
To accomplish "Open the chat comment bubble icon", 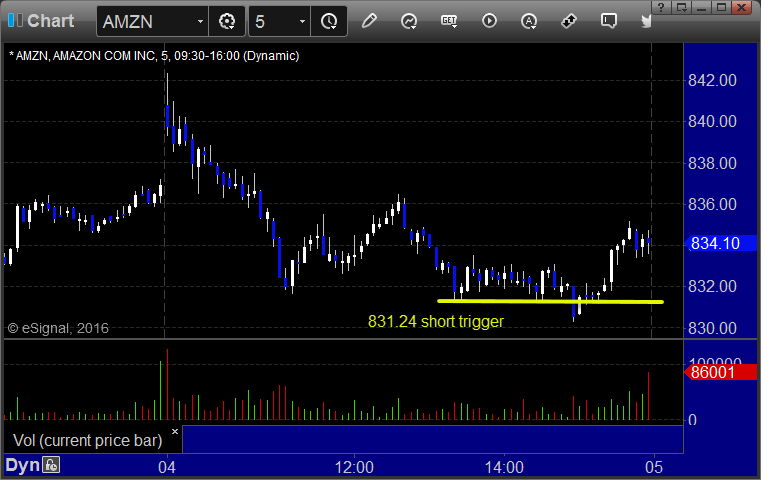I will coord(609,21).
